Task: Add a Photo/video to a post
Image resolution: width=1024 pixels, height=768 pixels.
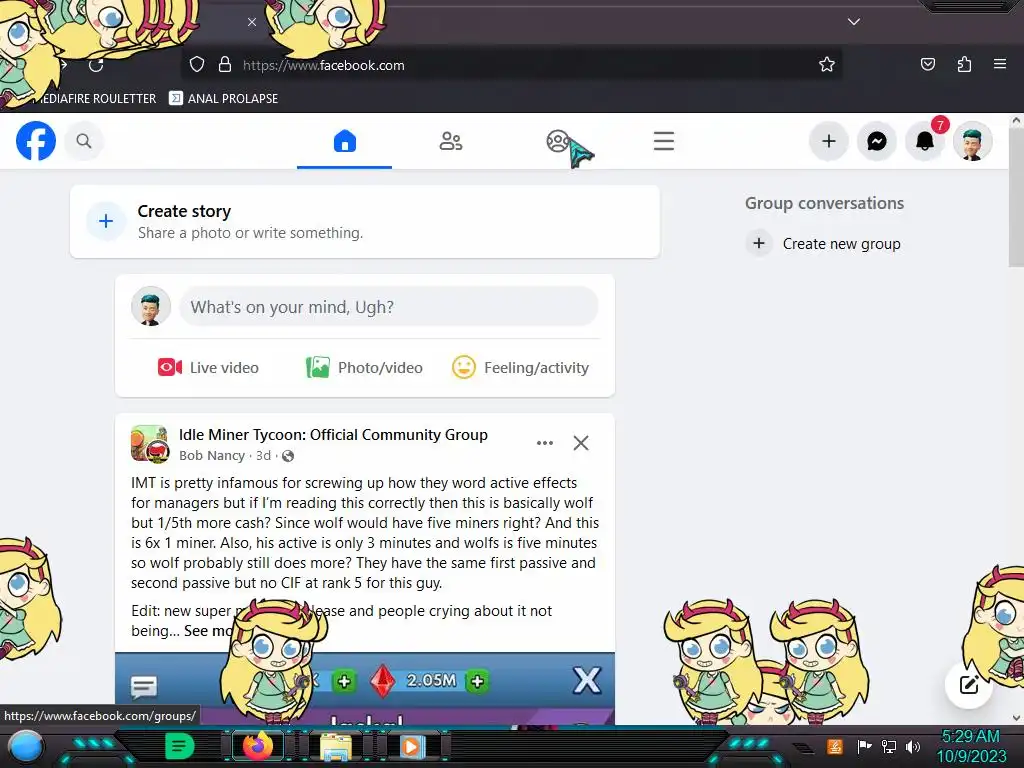Action: 364,368
